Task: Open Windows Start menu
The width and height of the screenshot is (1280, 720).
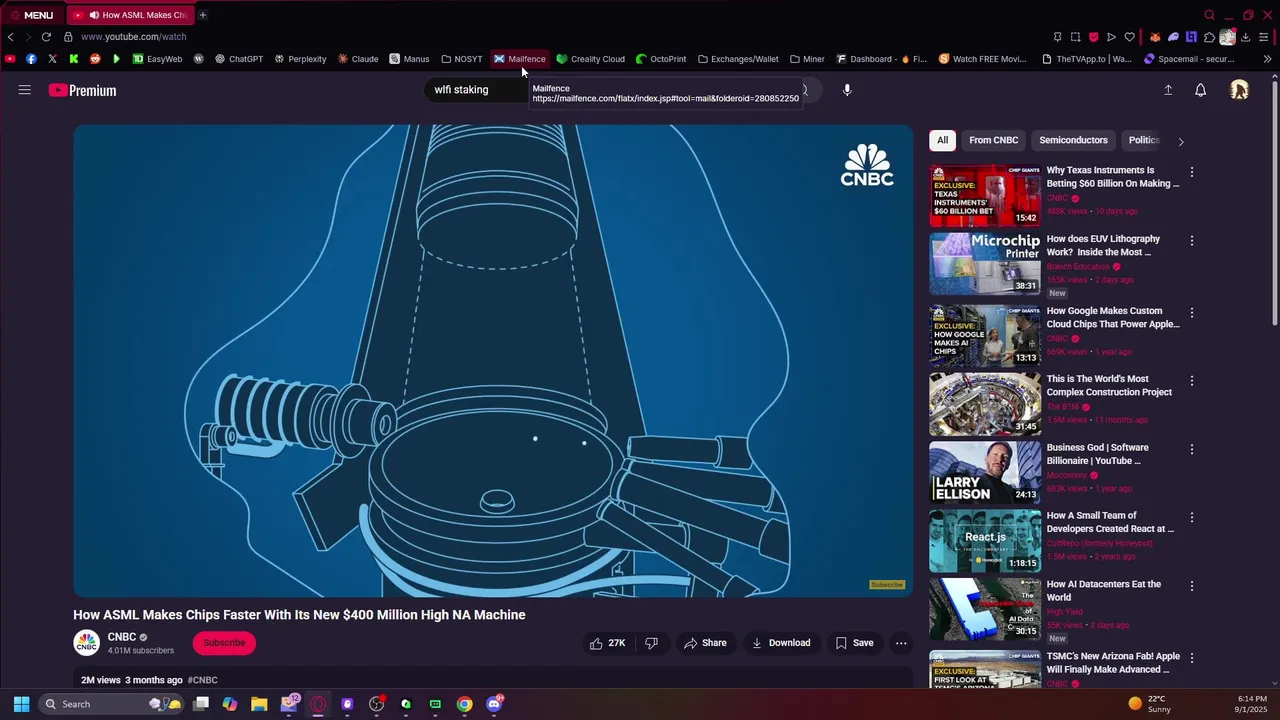Action: [x=21, y=704]
